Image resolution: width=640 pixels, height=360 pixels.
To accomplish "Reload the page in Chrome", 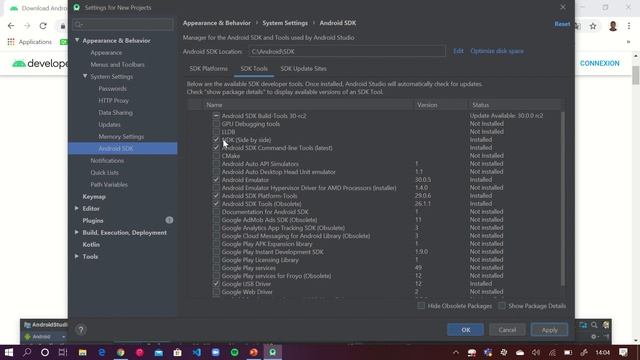I will [x=43, y=26].
